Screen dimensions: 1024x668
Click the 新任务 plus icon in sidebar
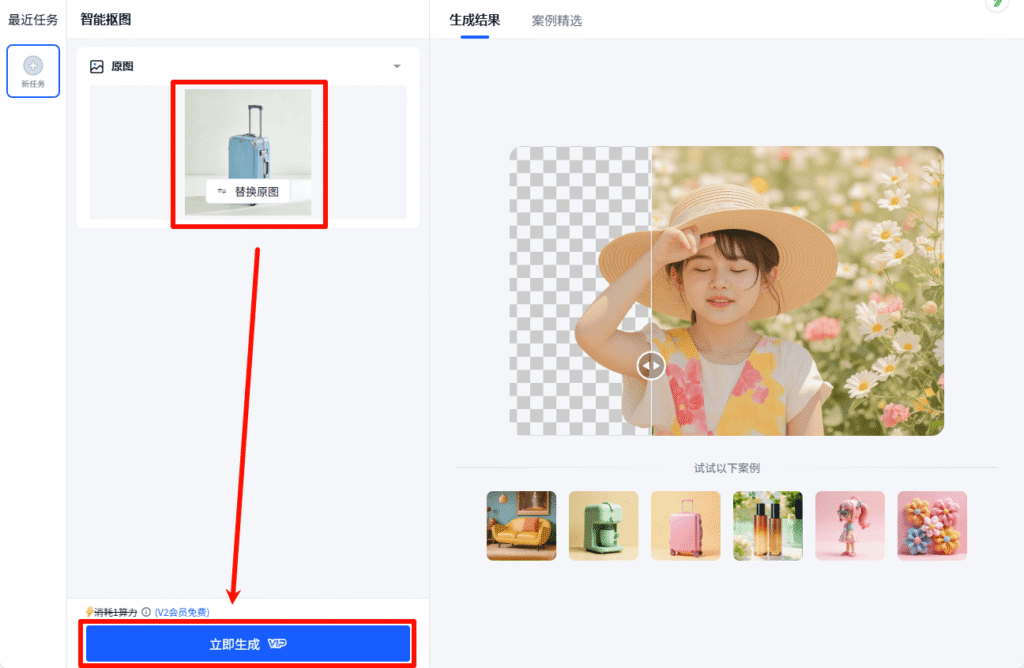pos(33,66)
